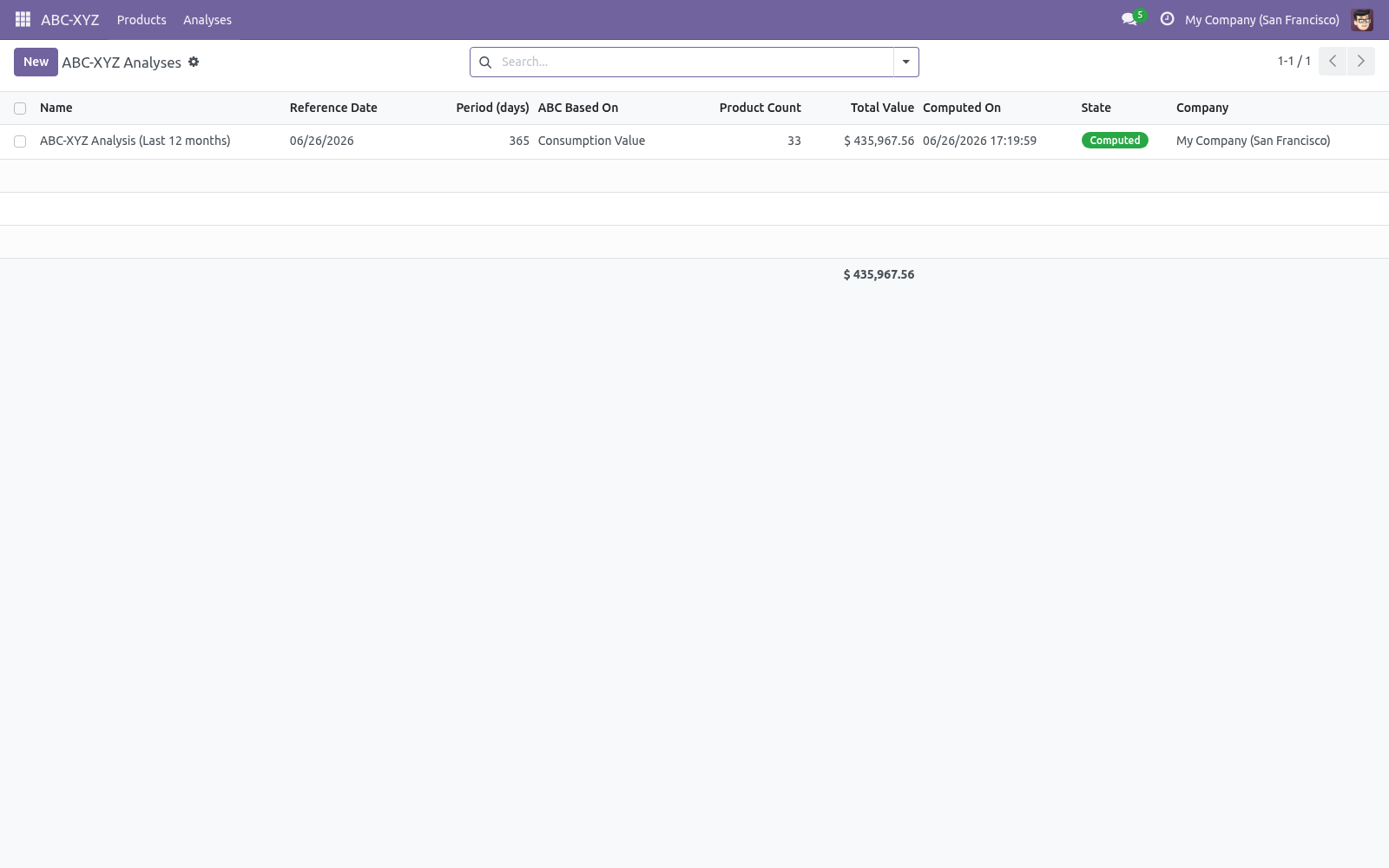Click the product count 33 cell

point(794,141)
